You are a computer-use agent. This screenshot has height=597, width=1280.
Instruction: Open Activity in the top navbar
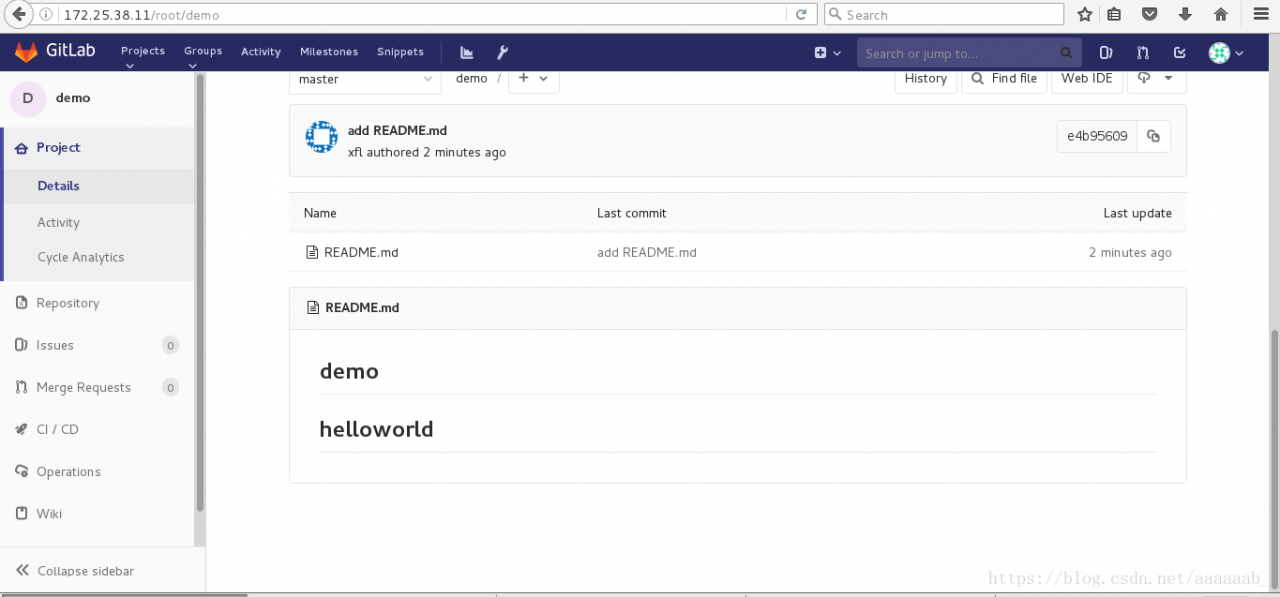pos(261,52)
